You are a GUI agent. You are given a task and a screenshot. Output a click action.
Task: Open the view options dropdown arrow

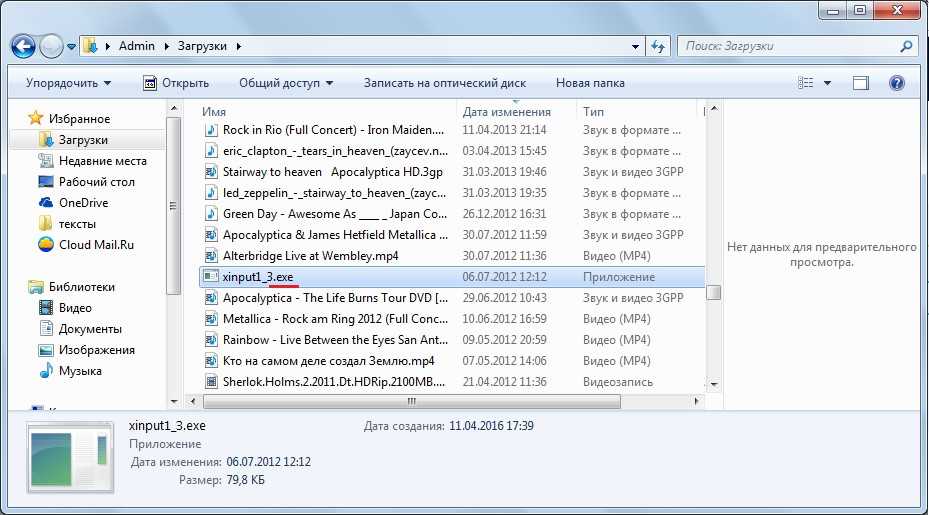click(827, 83)
